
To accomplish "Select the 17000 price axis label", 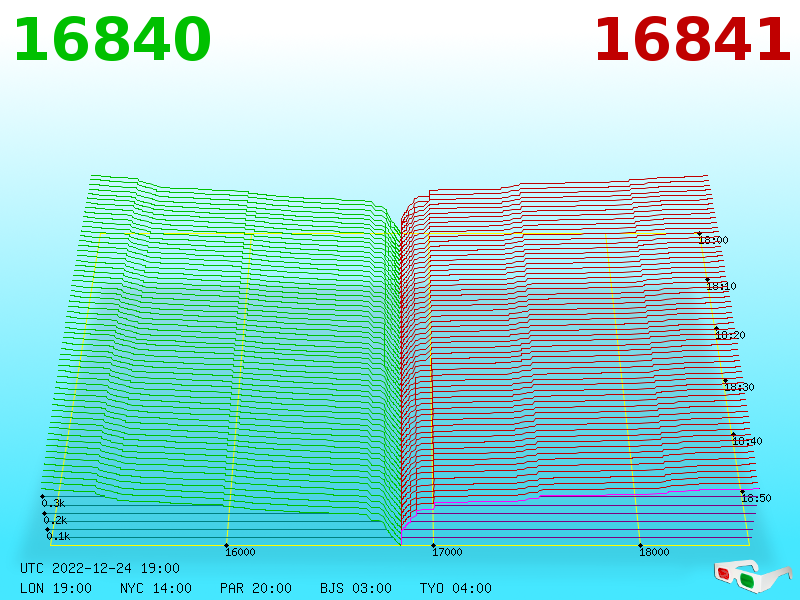I will 447,552.
